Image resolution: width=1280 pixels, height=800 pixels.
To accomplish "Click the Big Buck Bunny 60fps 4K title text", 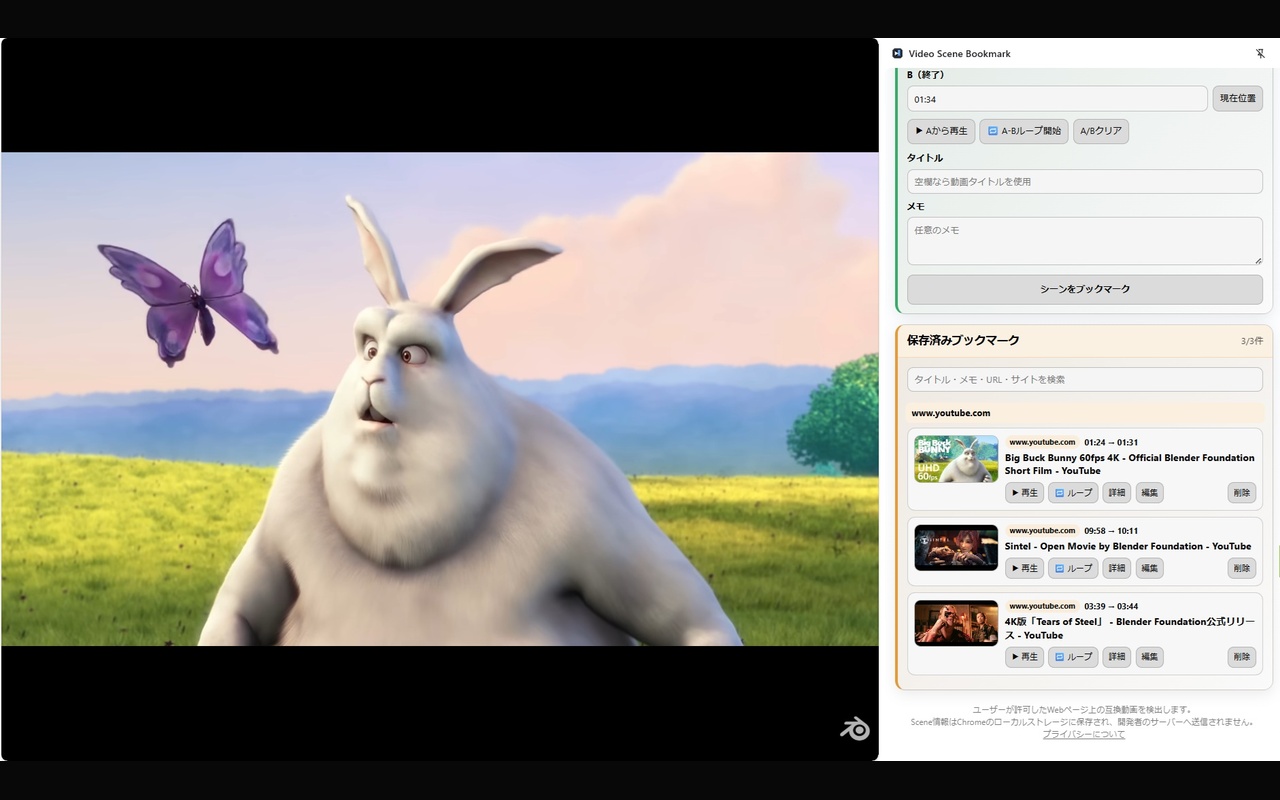I will (1129, 464).
